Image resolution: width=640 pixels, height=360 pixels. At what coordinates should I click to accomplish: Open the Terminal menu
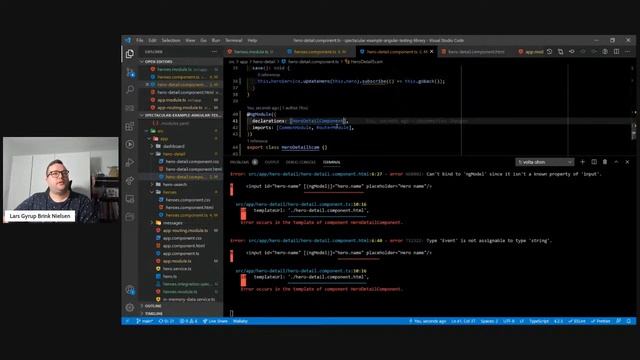click(234, 40)
